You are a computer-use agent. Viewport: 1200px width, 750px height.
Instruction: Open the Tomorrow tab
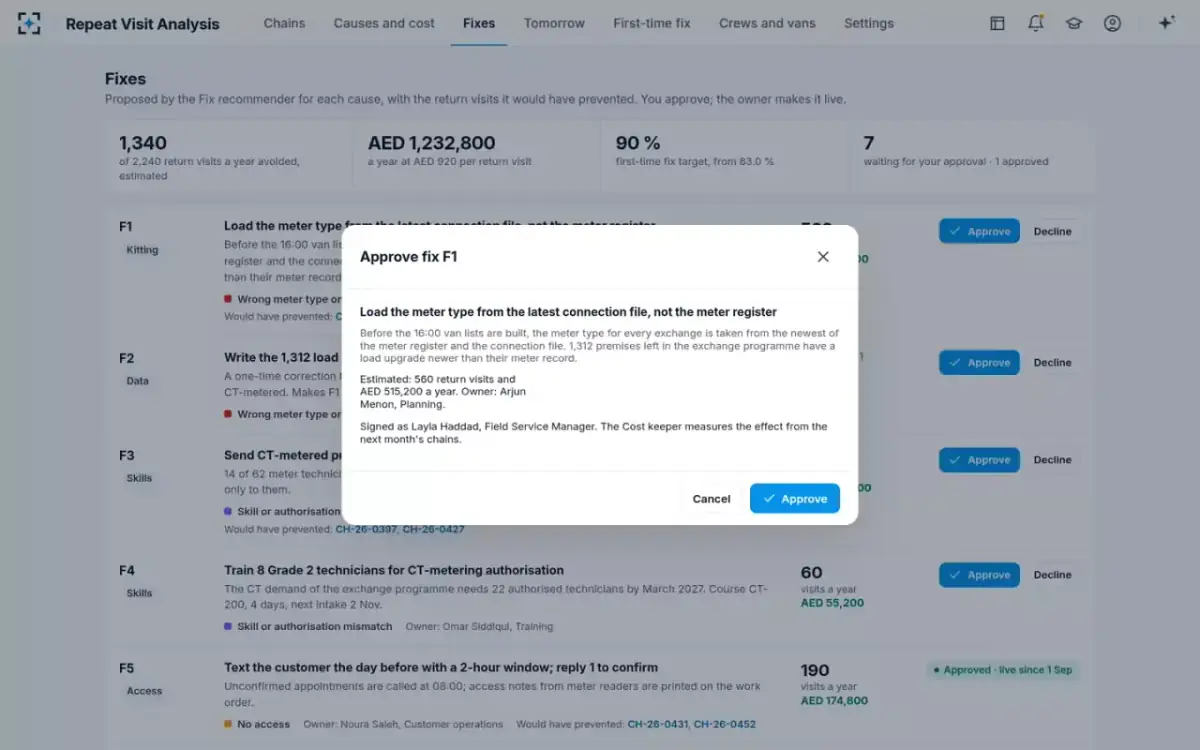click(554, 23)
